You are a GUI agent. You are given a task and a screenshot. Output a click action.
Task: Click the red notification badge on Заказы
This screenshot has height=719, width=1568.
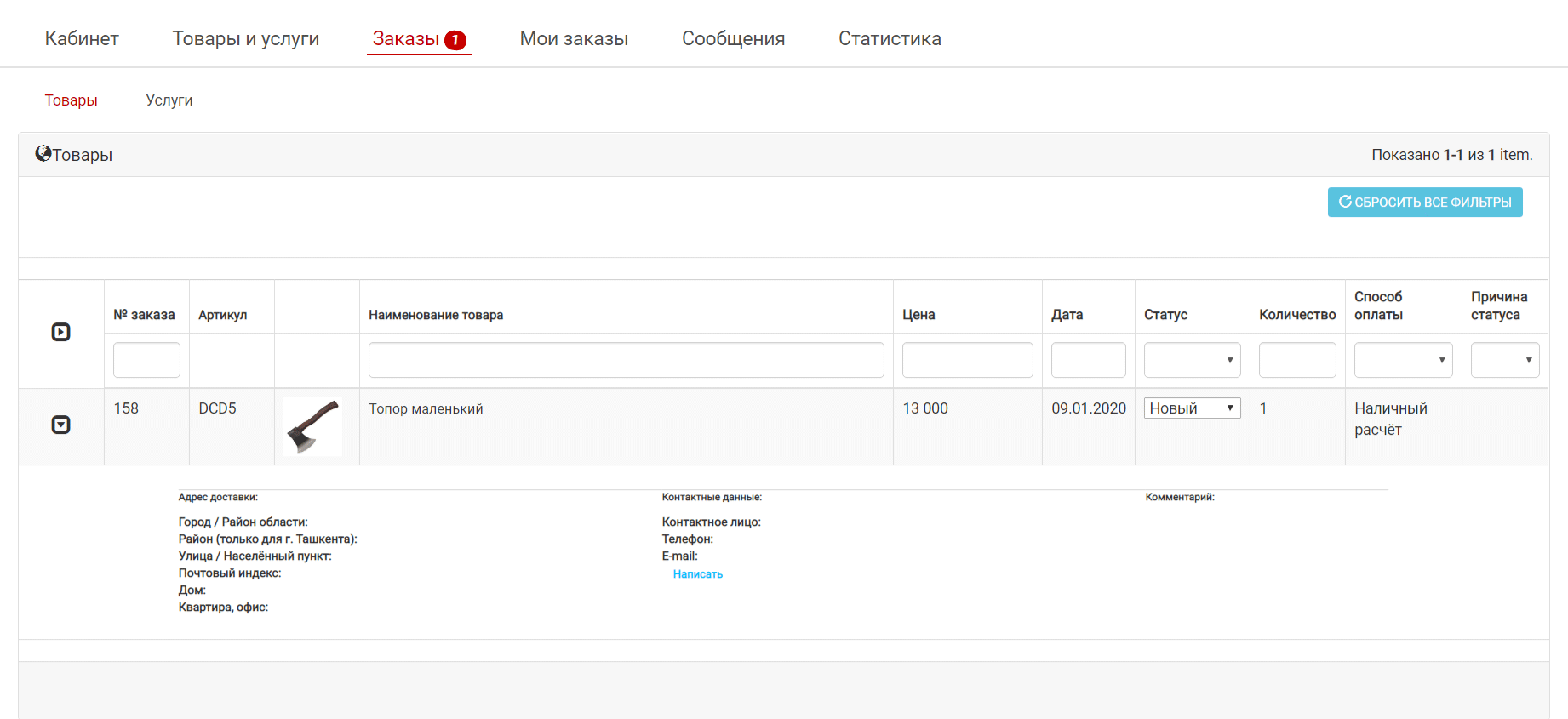[x=455, y=40]
